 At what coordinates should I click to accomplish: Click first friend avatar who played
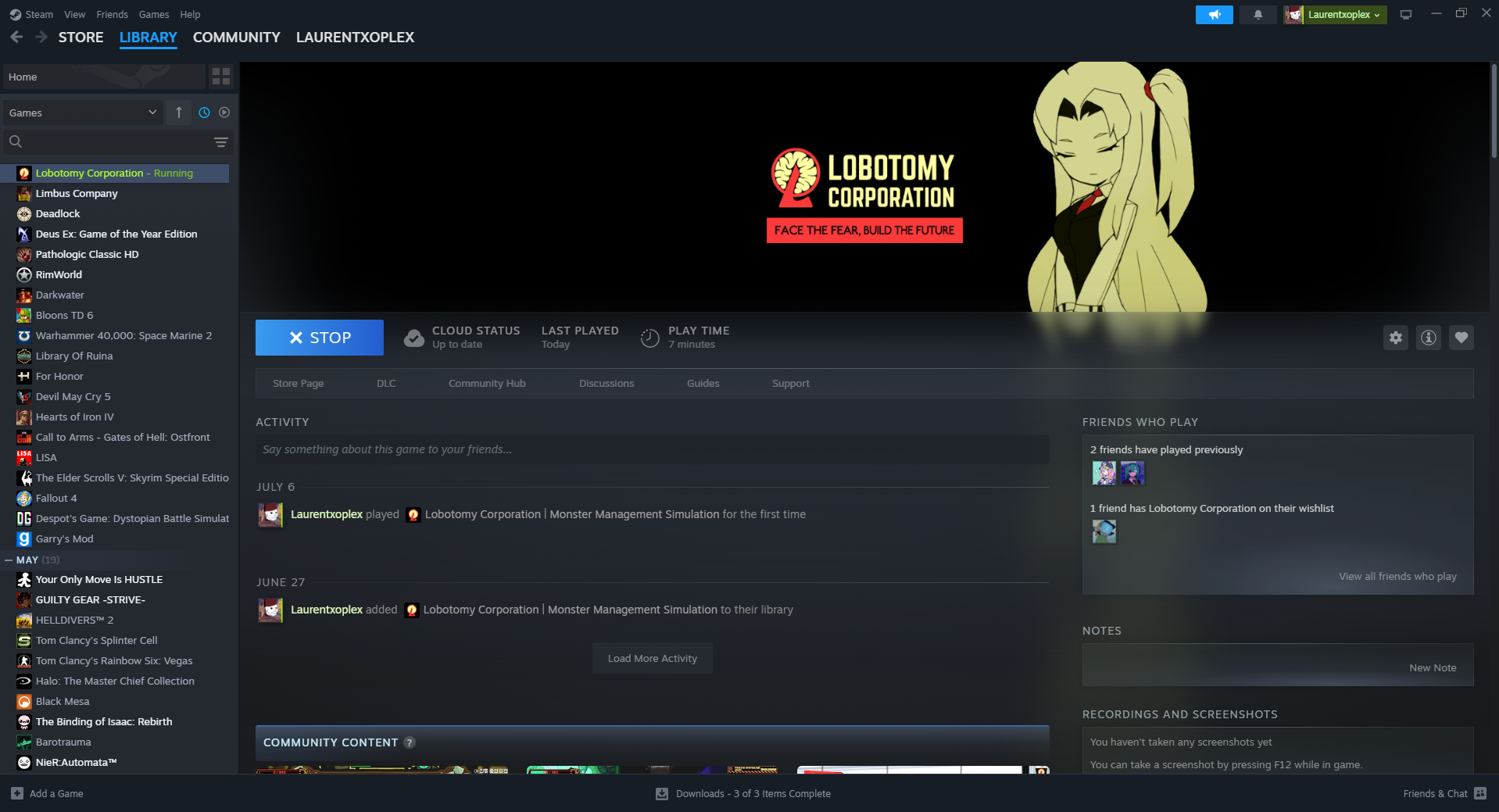click(x=1104, y=473)
